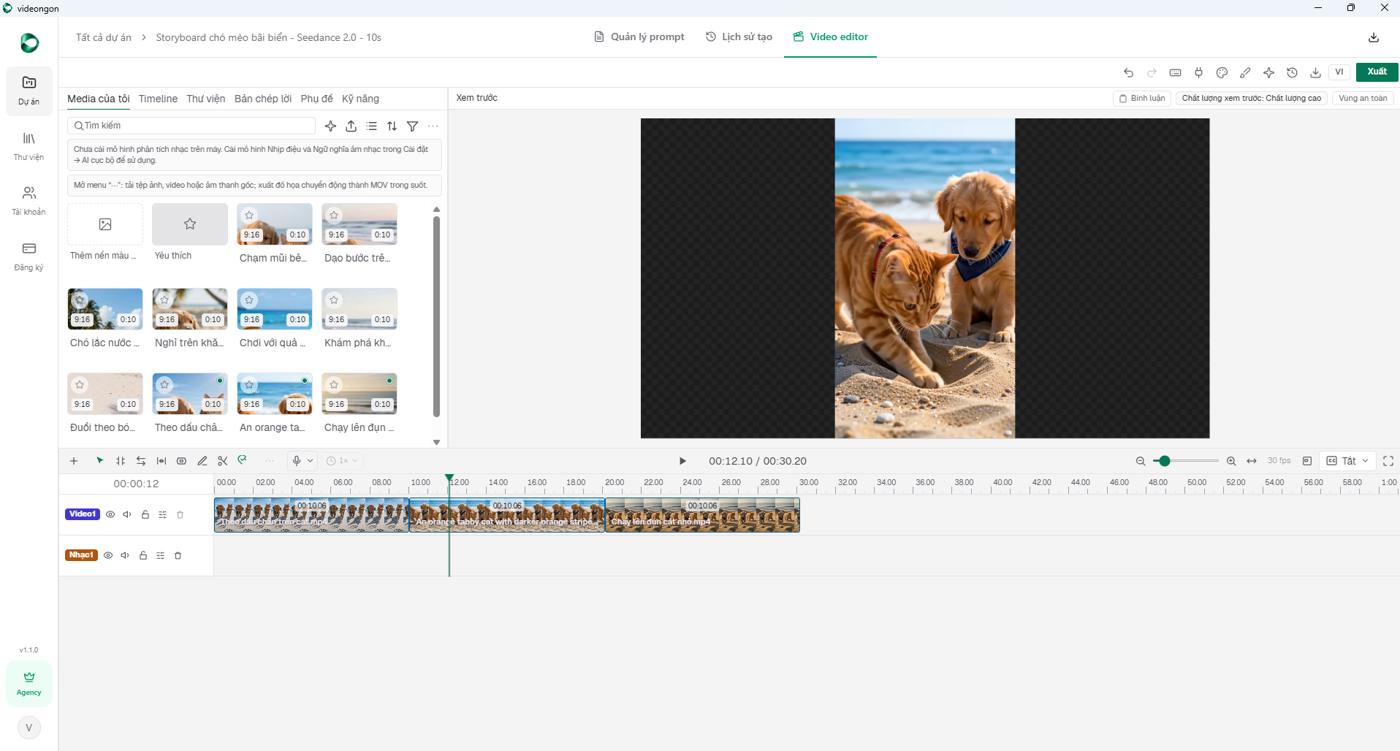This screenshot has width=1400, height=751.
Task: Mute the Nhạc1 track
Action: [125, 555]
